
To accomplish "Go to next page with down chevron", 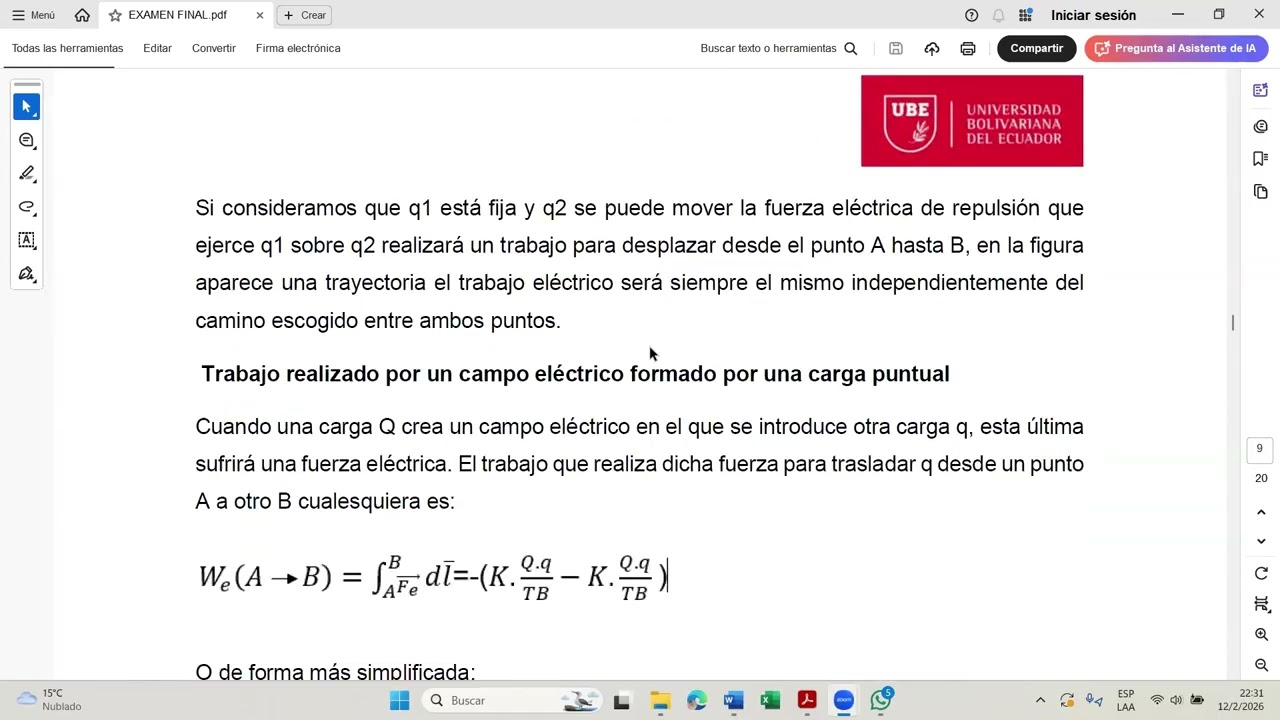I will tap(1261, 541).
